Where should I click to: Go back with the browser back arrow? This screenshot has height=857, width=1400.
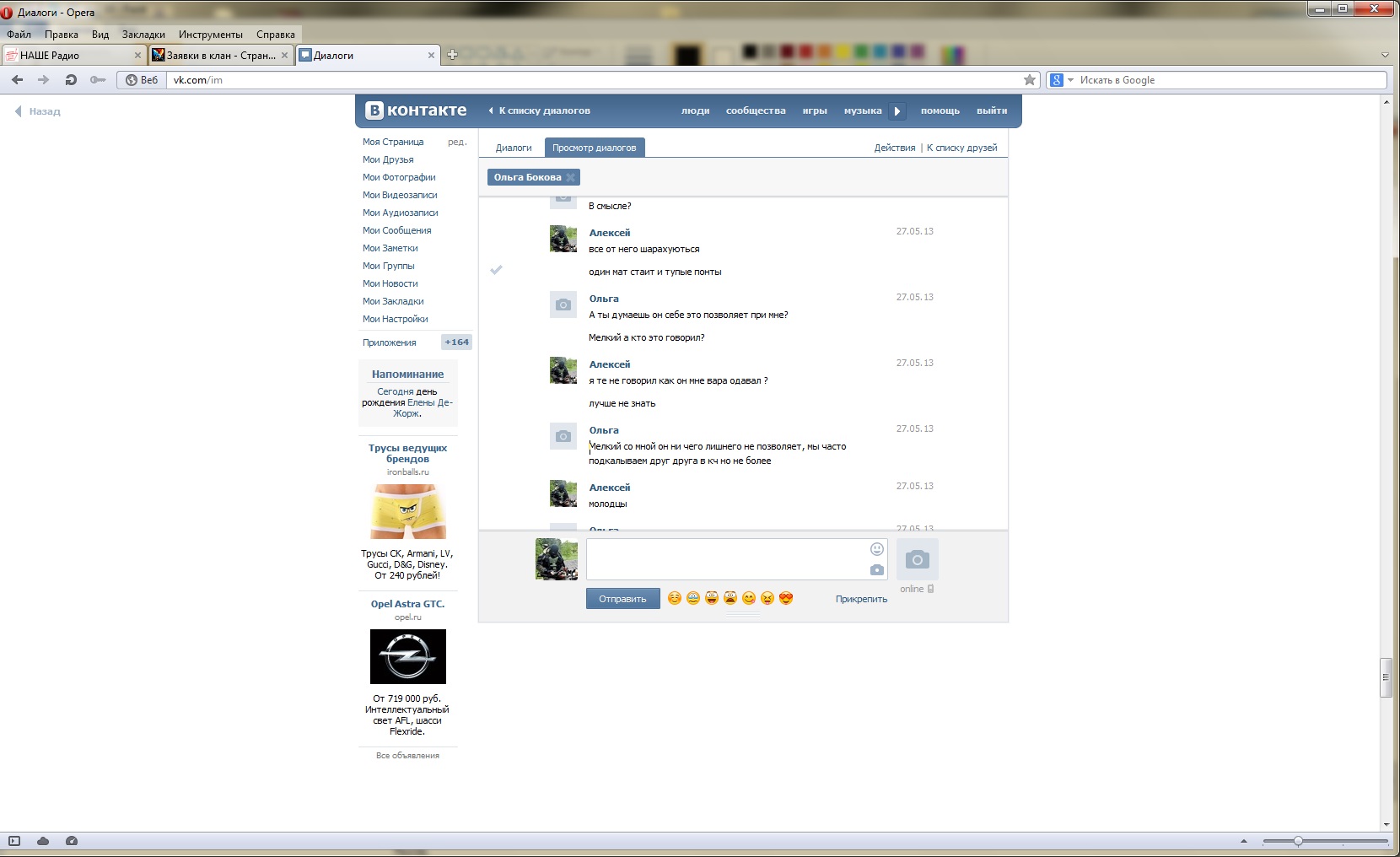coord(17,80)
